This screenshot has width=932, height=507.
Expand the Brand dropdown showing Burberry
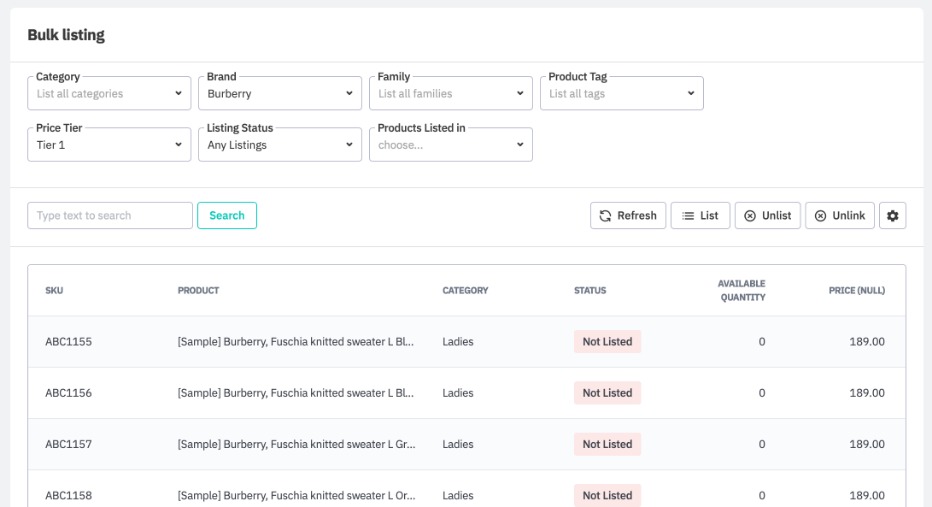[280, 94]
